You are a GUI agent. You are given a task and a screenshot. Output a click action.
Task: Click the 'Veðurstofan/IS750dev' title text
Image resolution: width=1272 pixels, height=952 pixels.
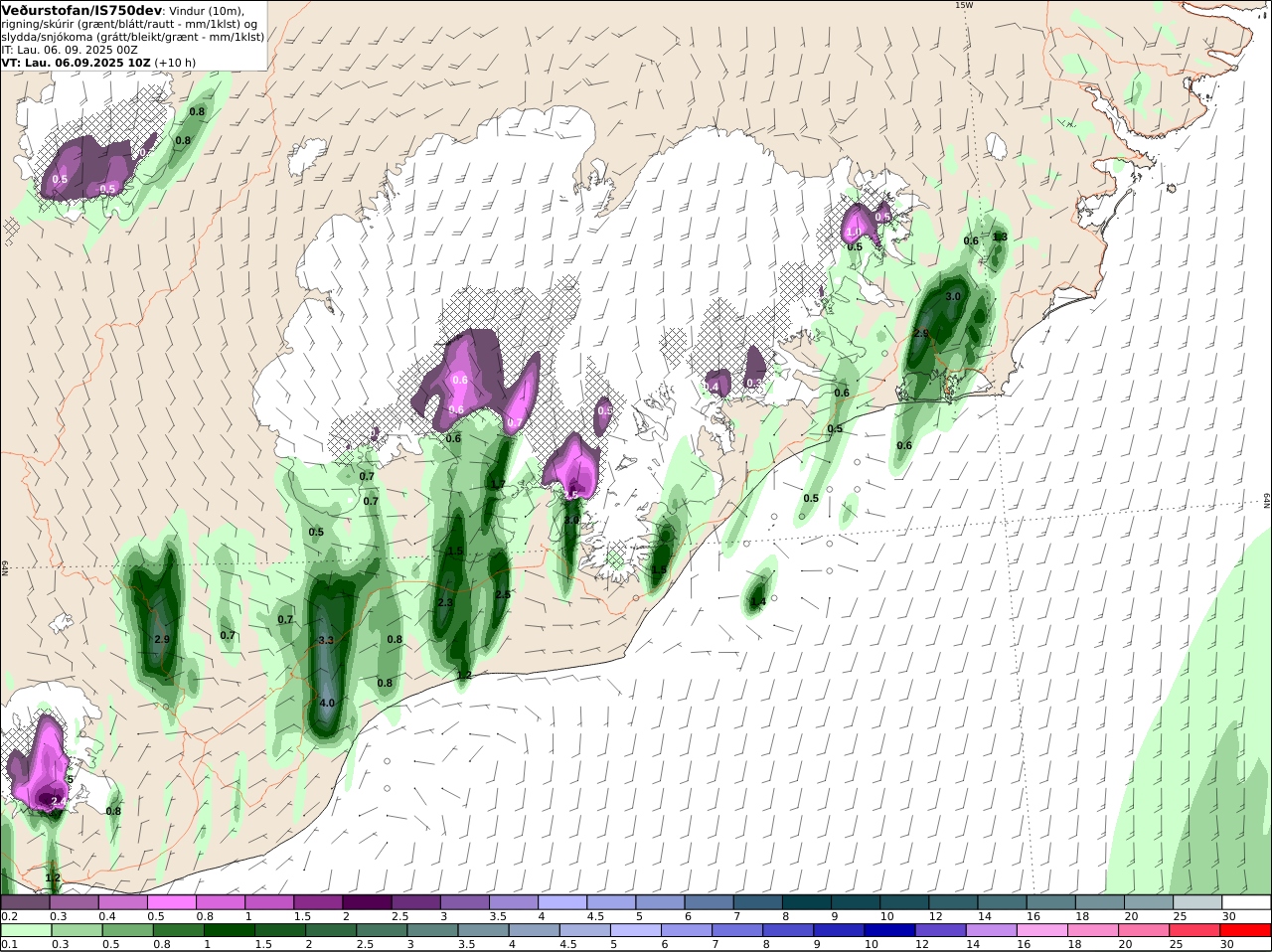(81, 10)
